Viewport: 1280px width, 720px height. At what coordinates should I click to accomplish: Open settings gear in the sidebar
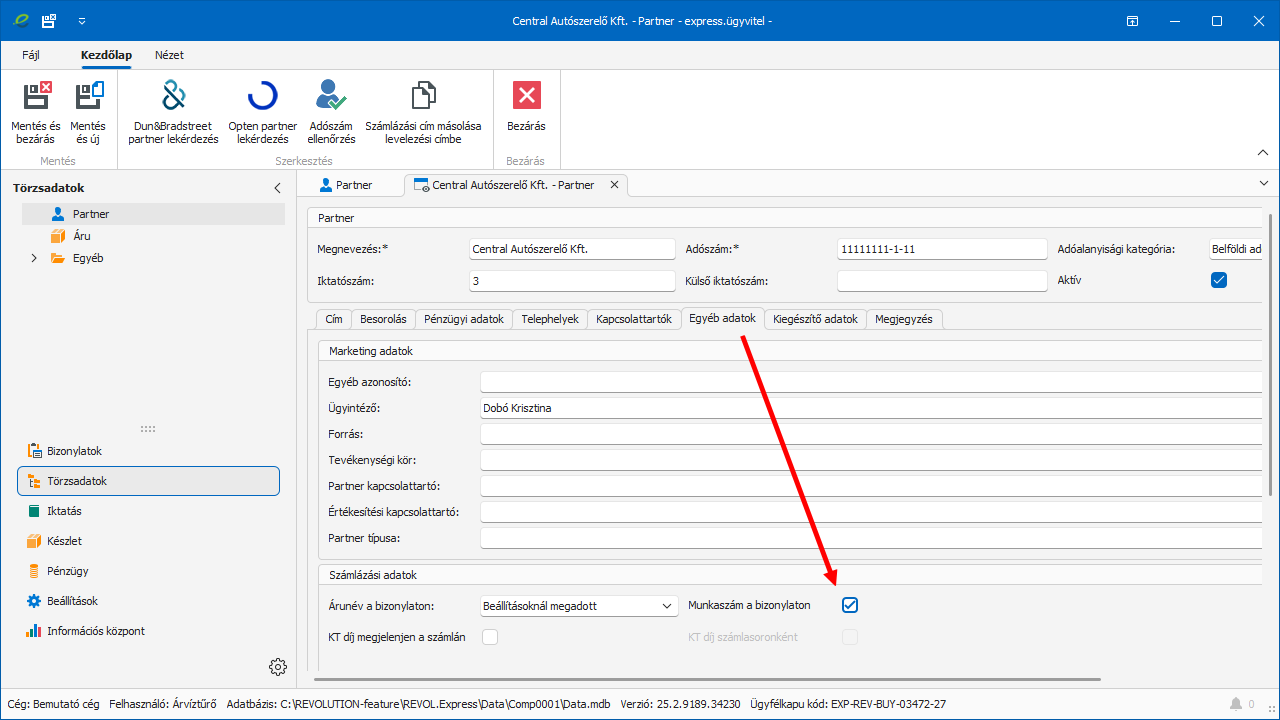pos(278,667)
